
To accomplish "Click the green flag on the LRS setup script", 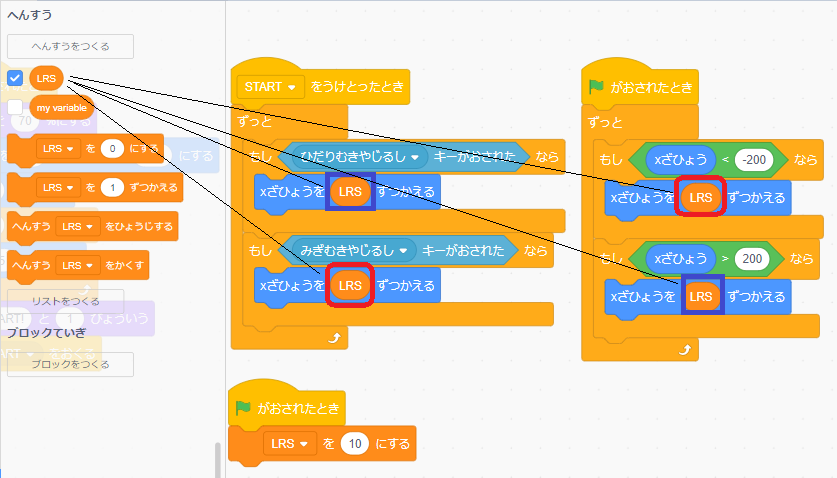I will pos(243,408).
